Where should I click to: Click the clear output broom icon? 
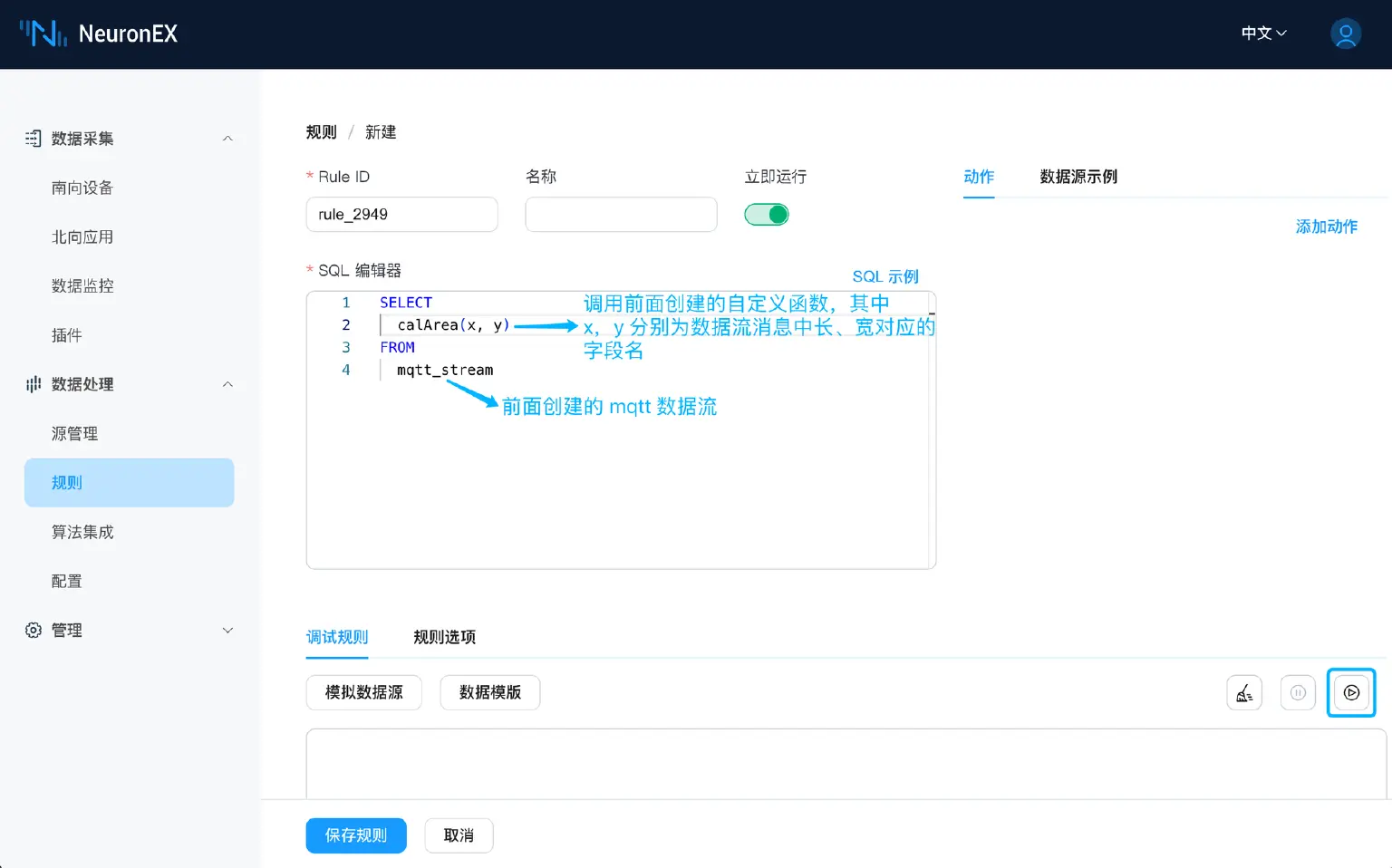click(1244, 693)
